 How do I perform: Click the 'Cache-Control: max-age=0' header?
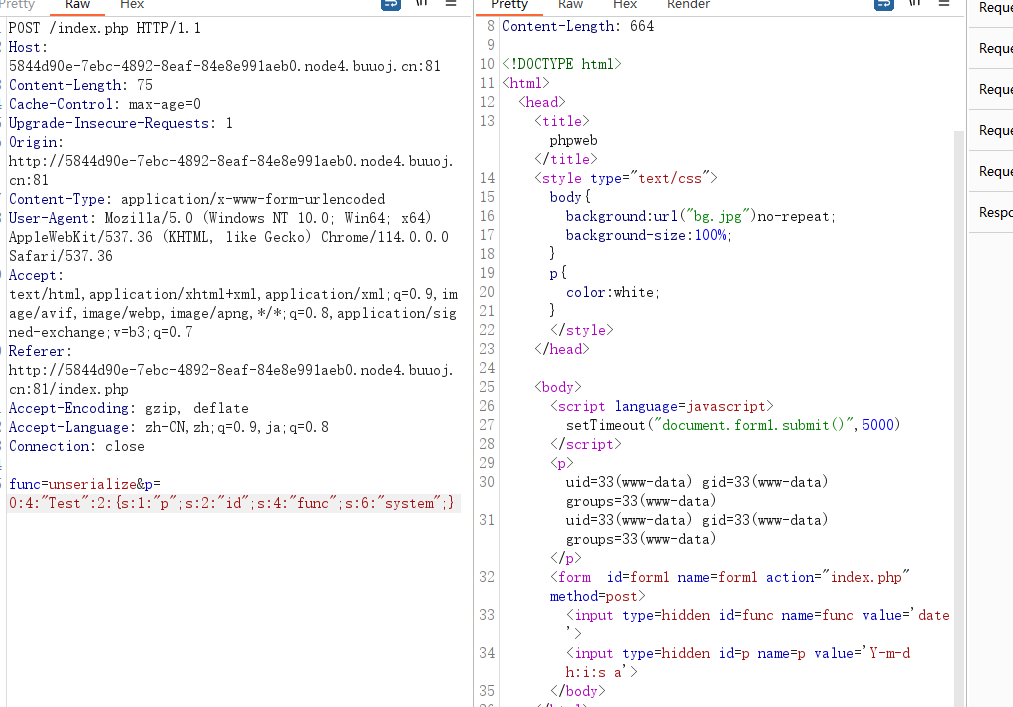coord(105,104)
